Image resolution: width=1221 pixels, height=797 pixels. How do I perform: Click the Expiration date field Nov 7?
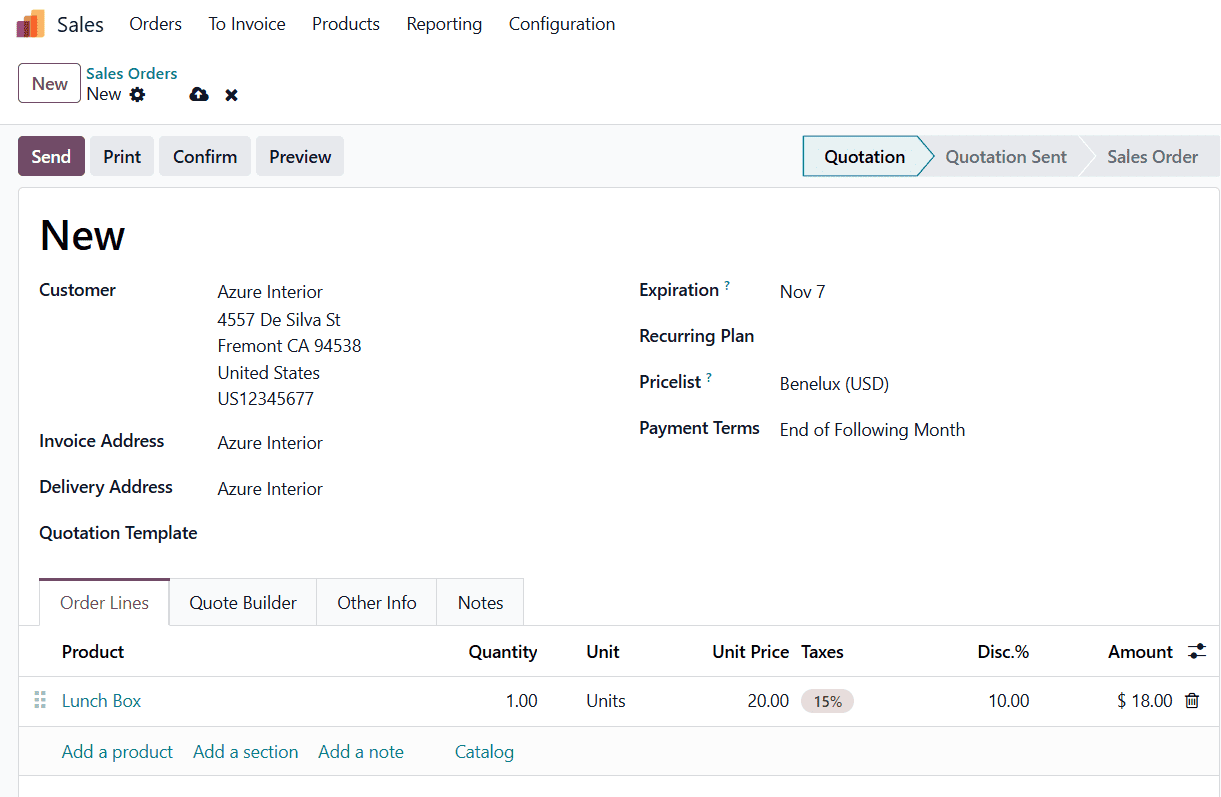803,292
